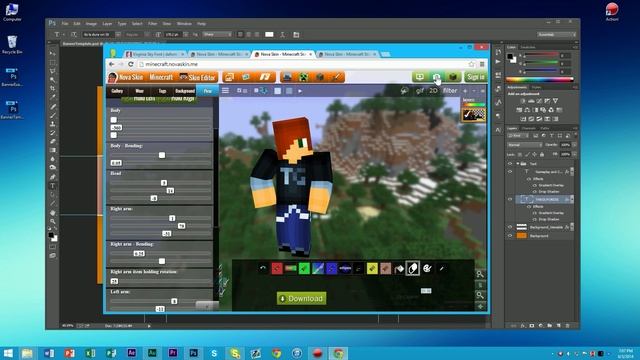Image resolution: width=640 pixels, height=360 pixels.
Task: Select the Eraser tool in Photoshop toolbar
Action: 53,141
